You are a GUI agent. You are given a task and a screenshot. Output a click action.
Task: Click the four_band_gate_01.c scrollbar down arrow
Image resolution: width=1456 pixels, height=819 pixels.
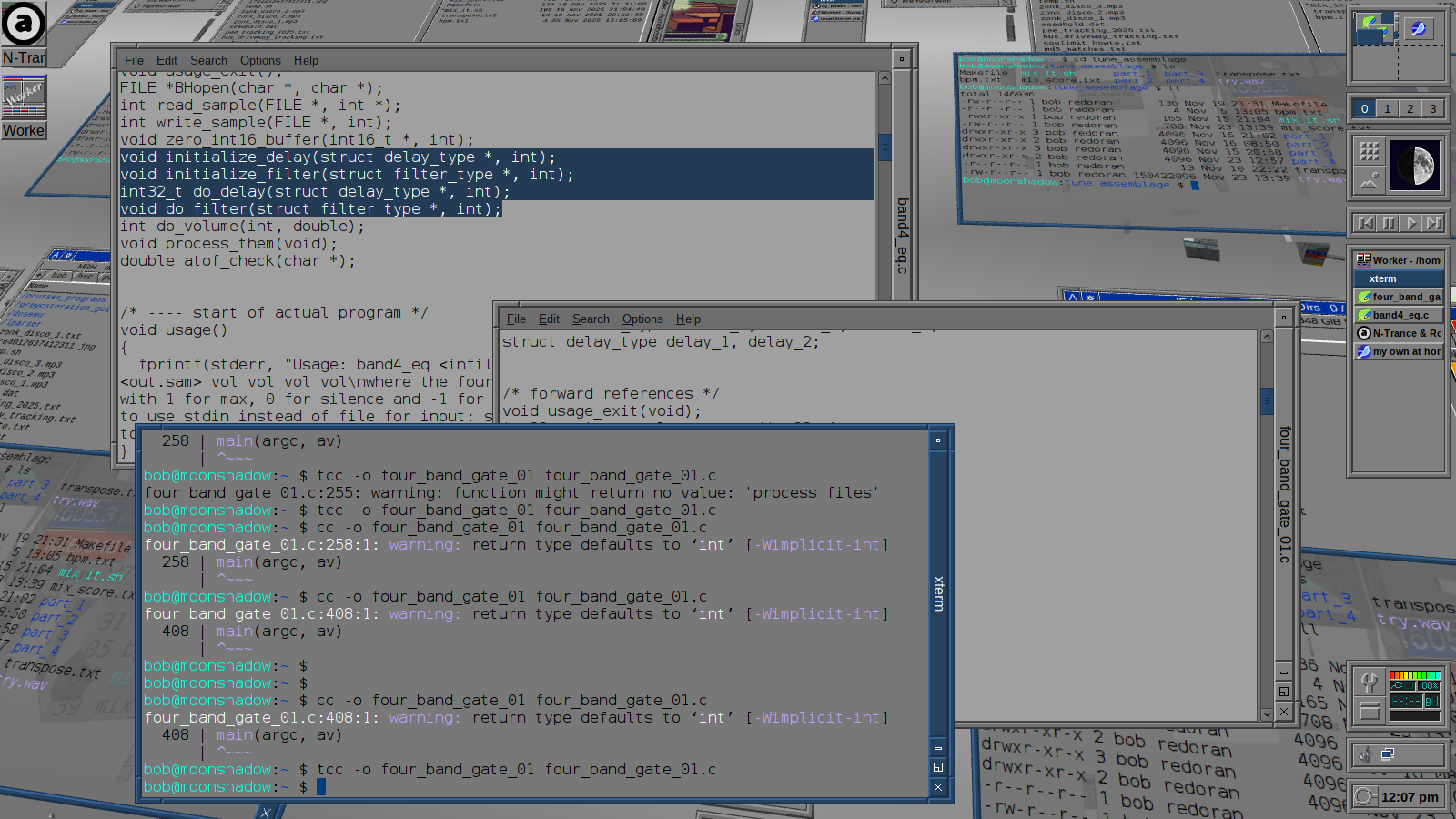[1267, 714]
